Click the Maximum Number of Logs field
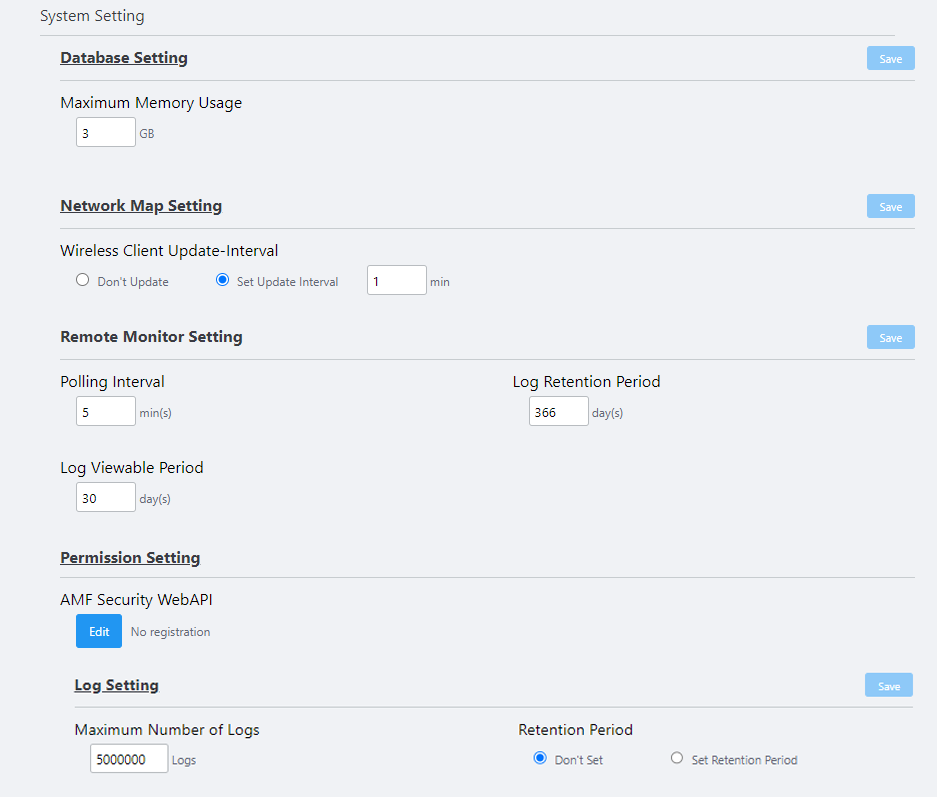The width and height of the screenshot is (937, 797). click(130, 759)
